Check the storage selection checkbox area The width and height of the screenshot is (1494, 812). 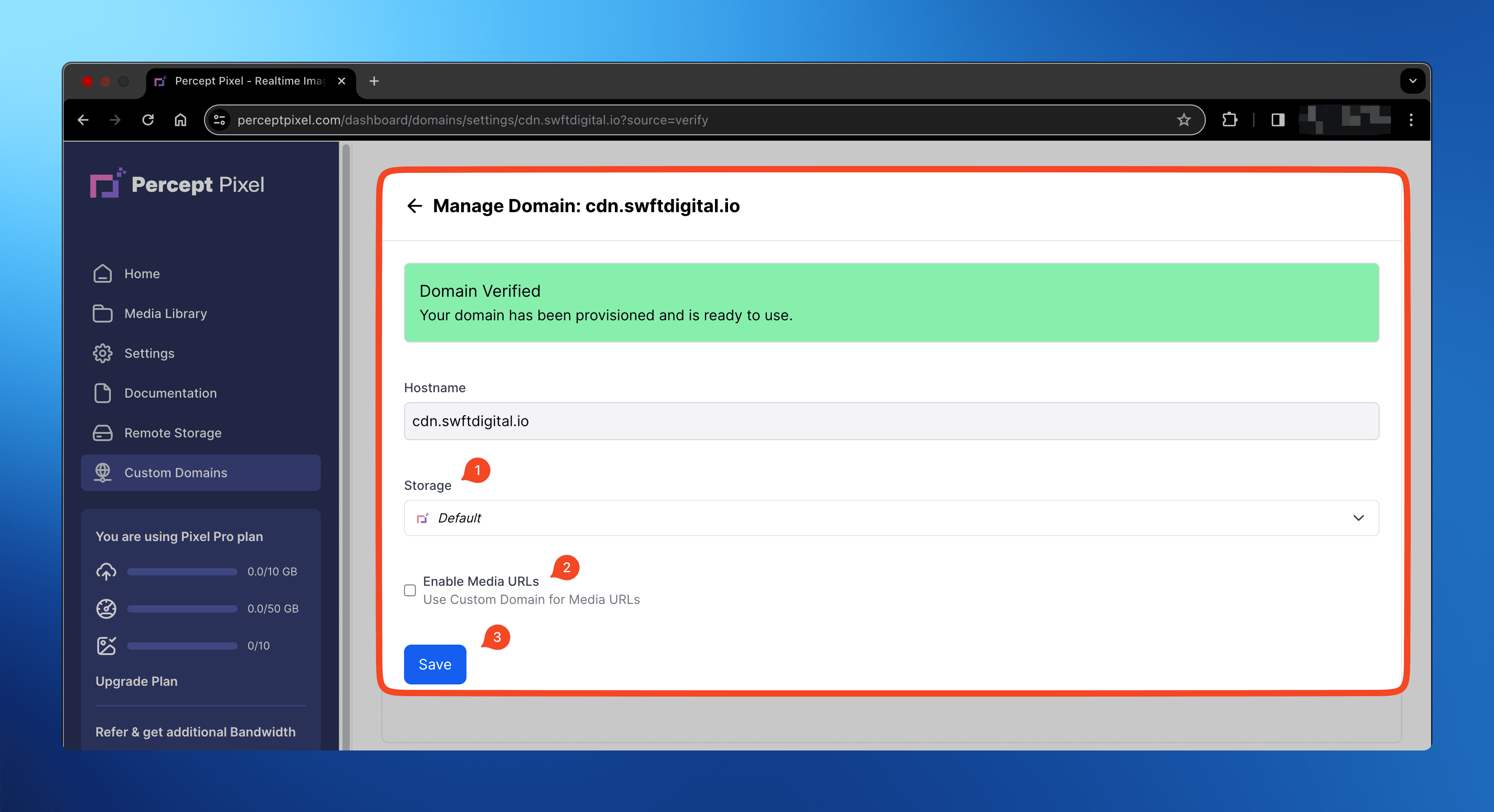coord(410,590)
